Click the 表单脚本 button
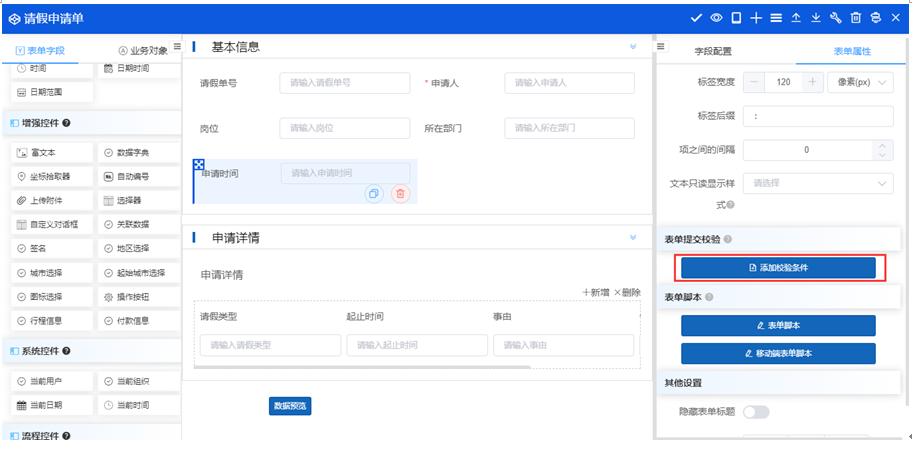This screenshot has height=453, width=912. [778, 326]
